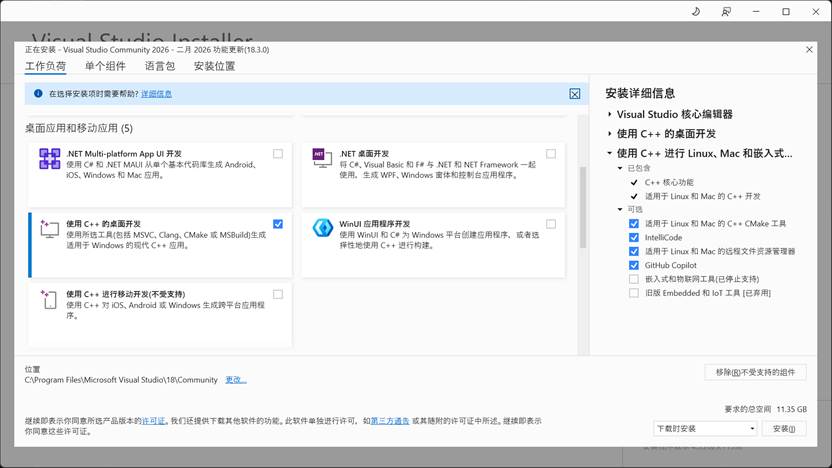Open the 下载时安装 dropdown
This screenshot has width=832, height=468.
pyautogui.click(x=705, y=428)
